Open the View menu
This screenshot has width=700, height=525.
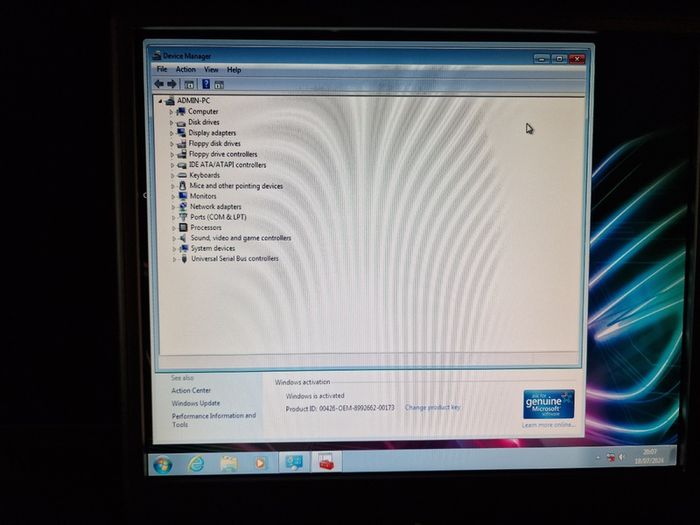pyautogui.click(x=211, y=70)
